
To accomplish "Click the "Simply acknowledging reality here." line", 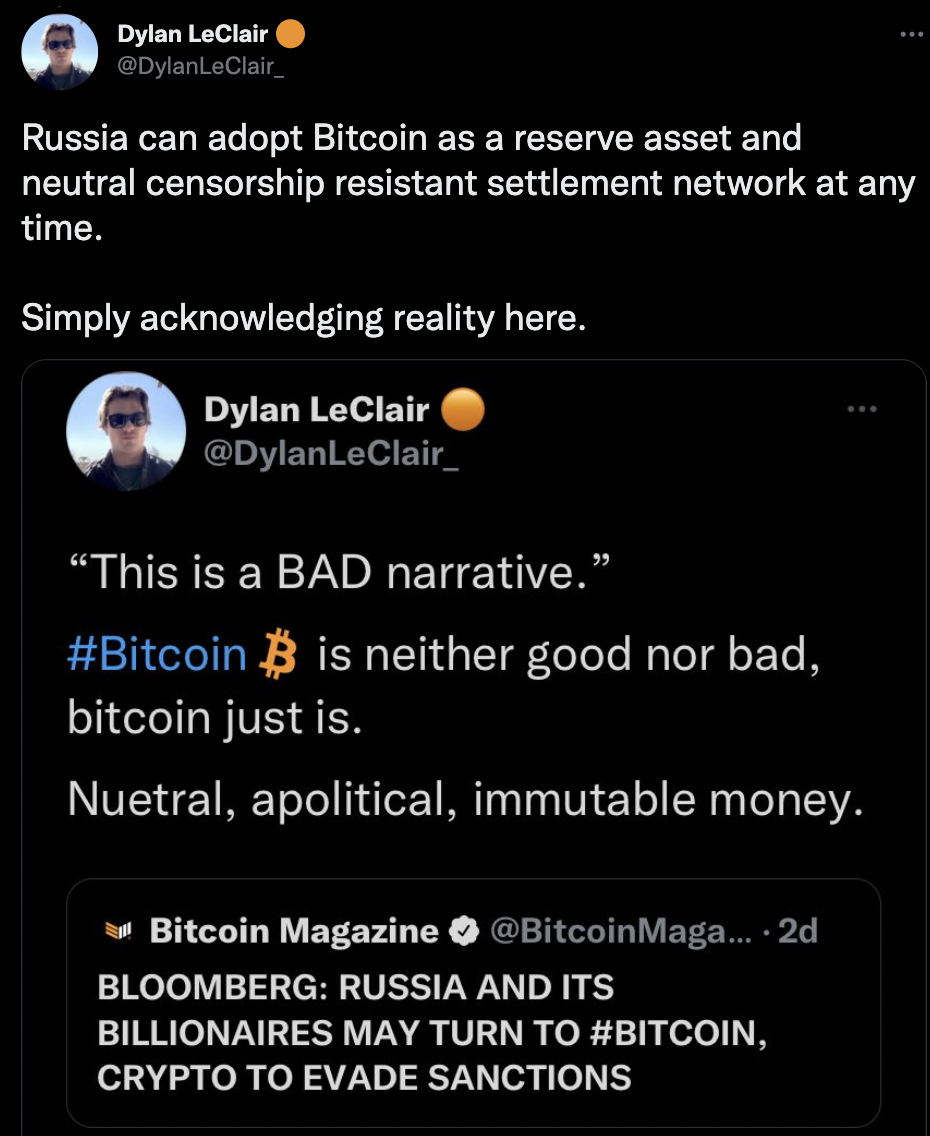I will point(303,318).
